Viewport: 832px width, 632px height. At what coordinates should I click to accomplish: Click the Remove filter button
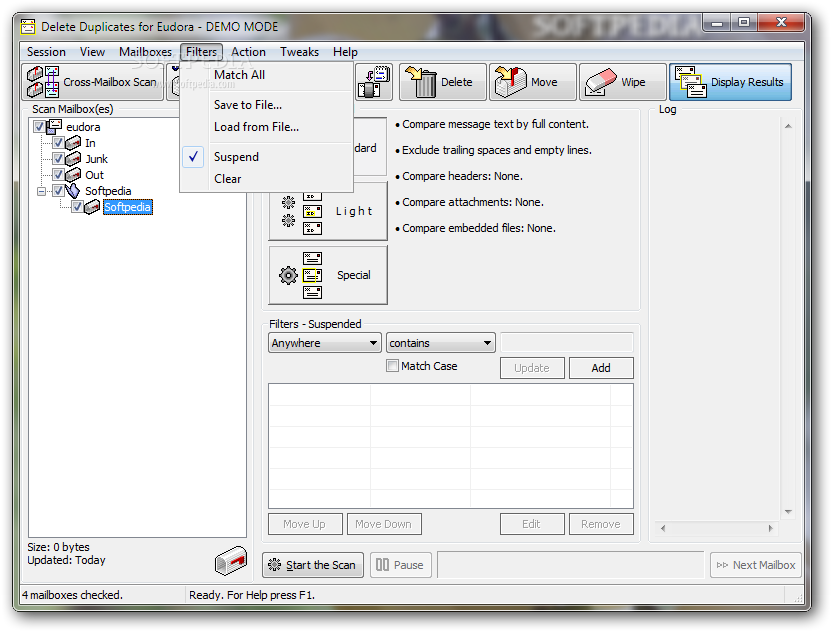(x=601, y=524)
